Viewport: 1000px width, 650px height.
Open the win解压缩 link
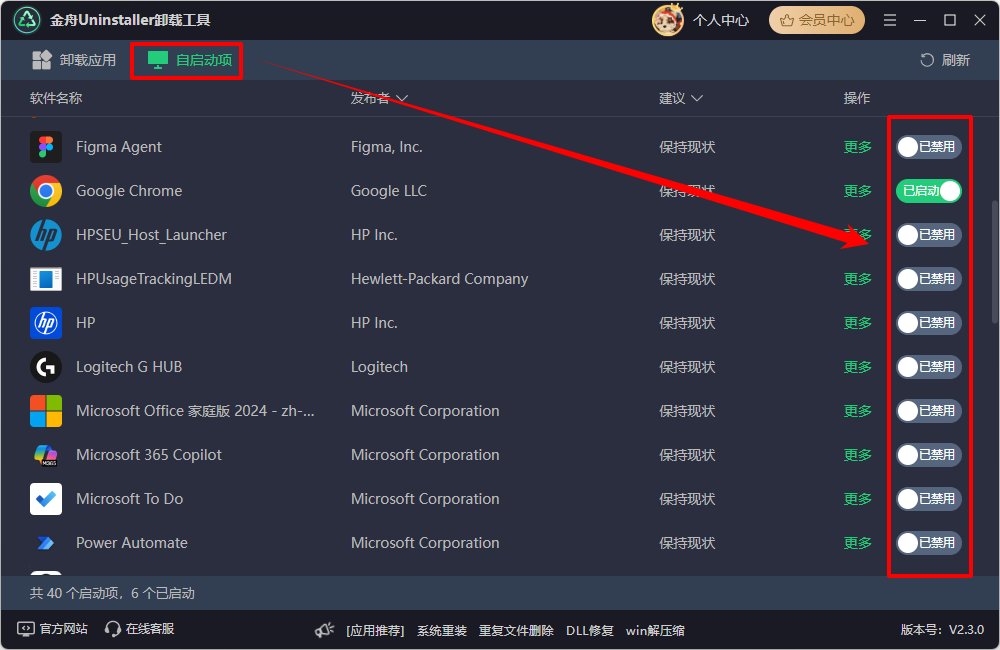click(655, 631)
